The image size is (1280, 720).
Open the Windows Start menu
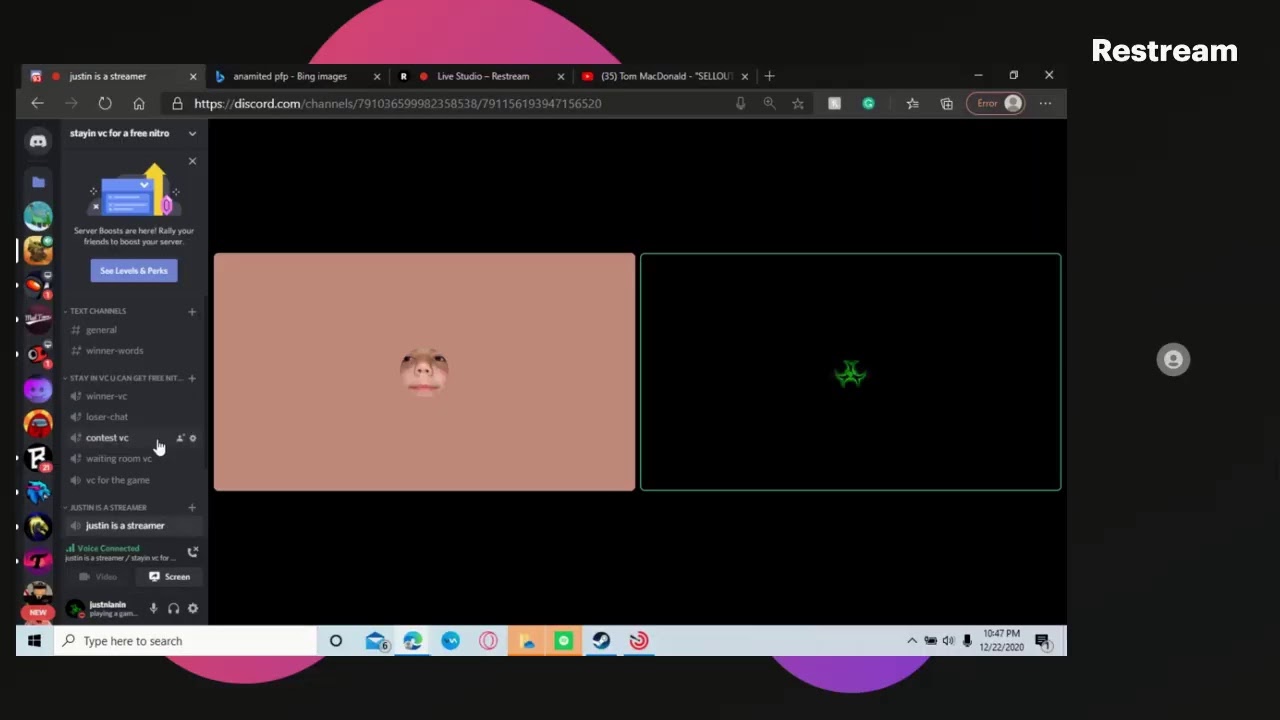(x=34, y=641)
